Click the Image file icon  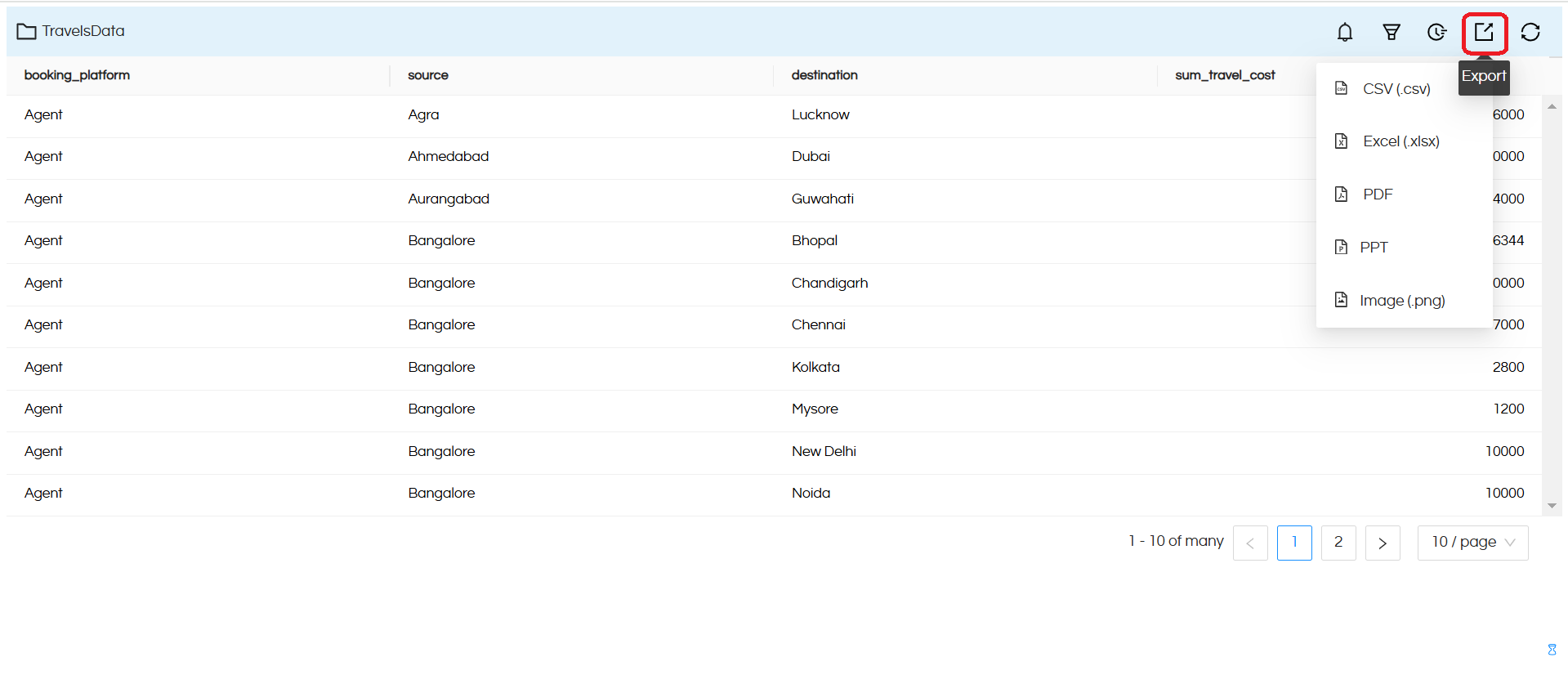tap(1341, 300)
